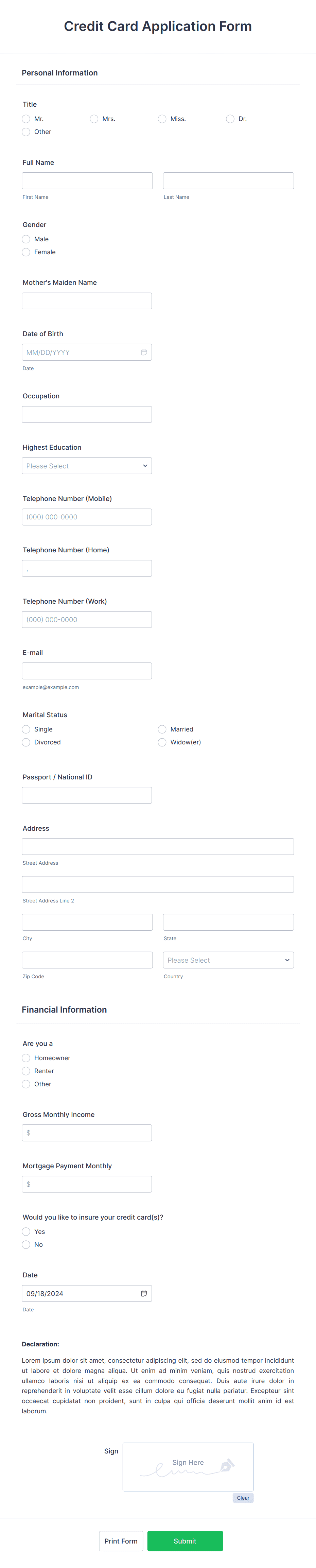Open the Country selection dropdown
316x1568 pixels.
pyautogui.click(x=228, y=960)
